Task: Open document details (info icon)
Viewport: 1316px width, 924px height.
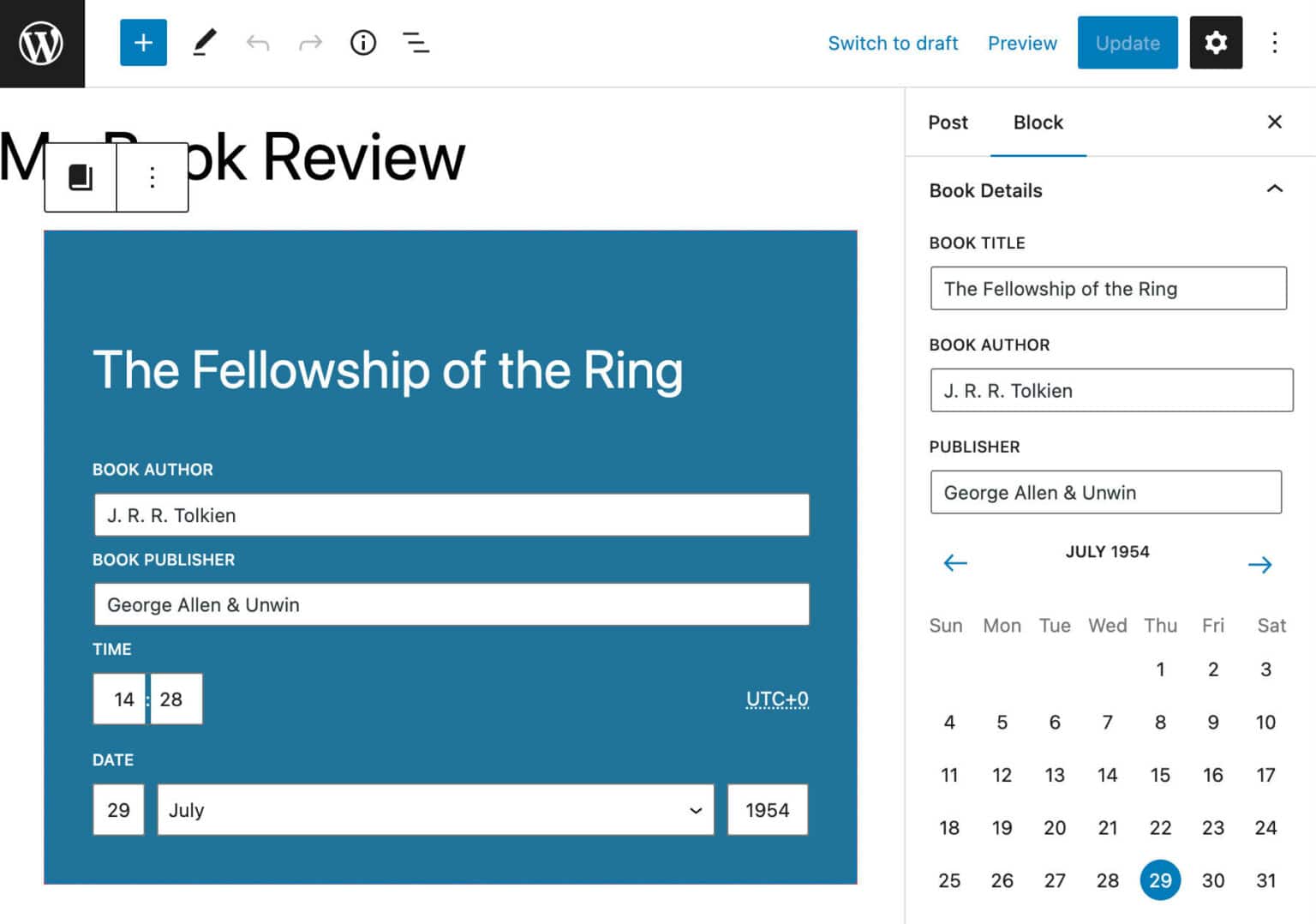Action: click(363, 42)
